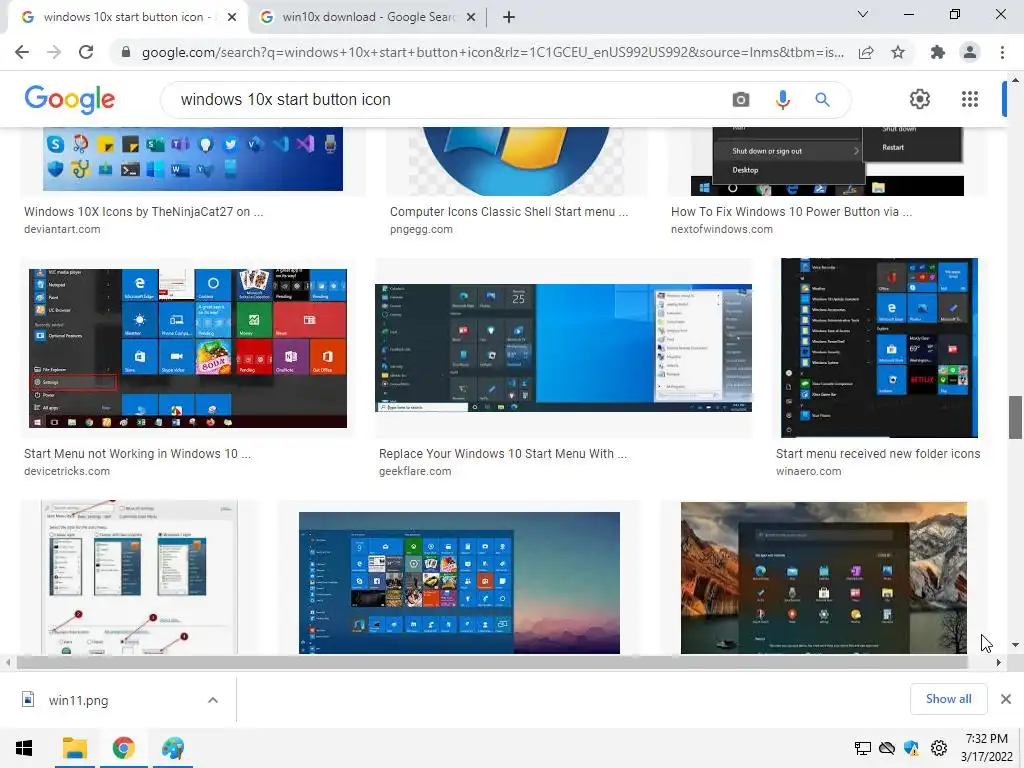Viewport: 1024px width, 768px height.
Task: Show all downloads
Action: pos(948,699)
